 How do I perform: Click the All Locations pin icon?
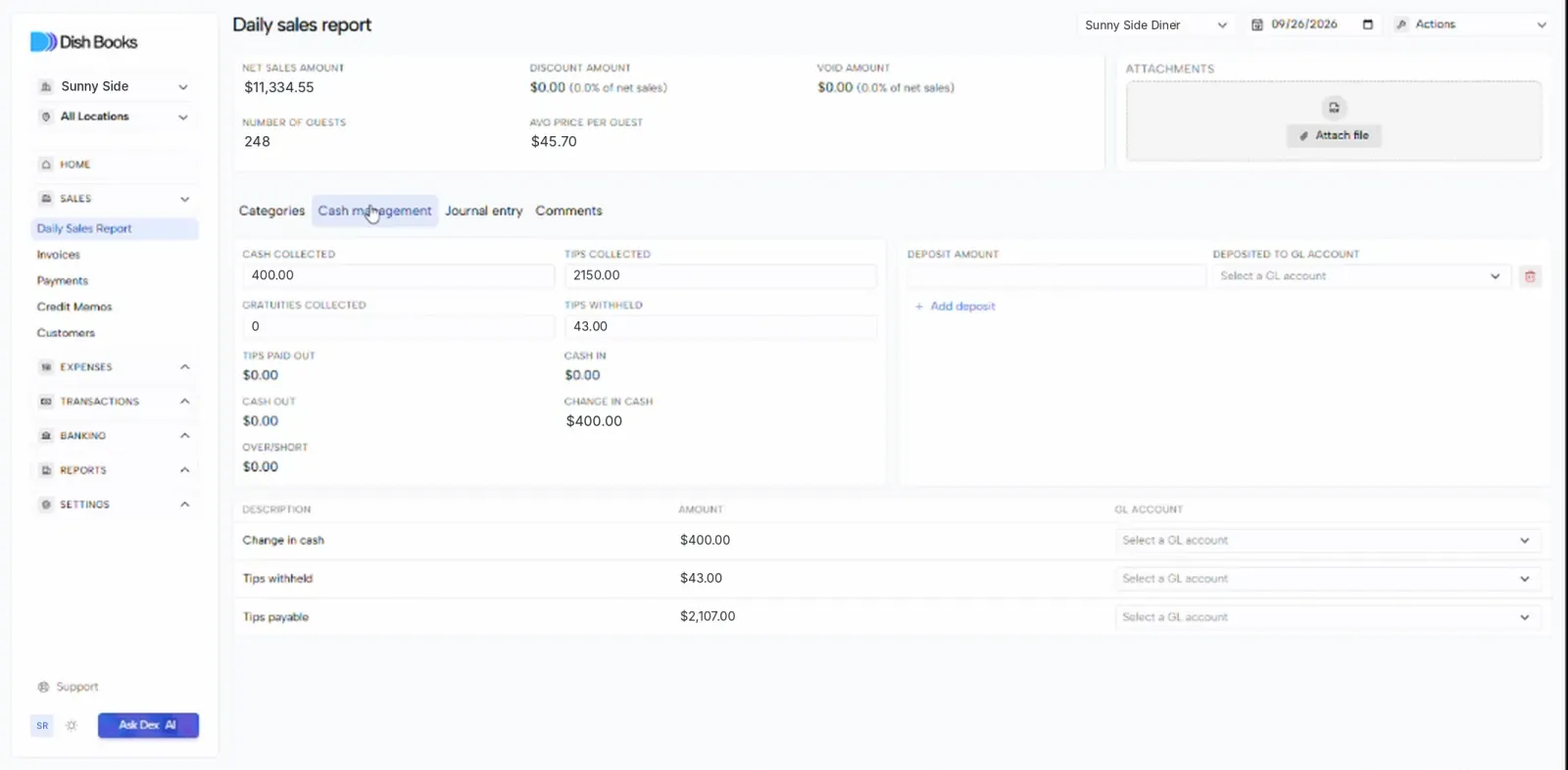[x=46, y=117]
